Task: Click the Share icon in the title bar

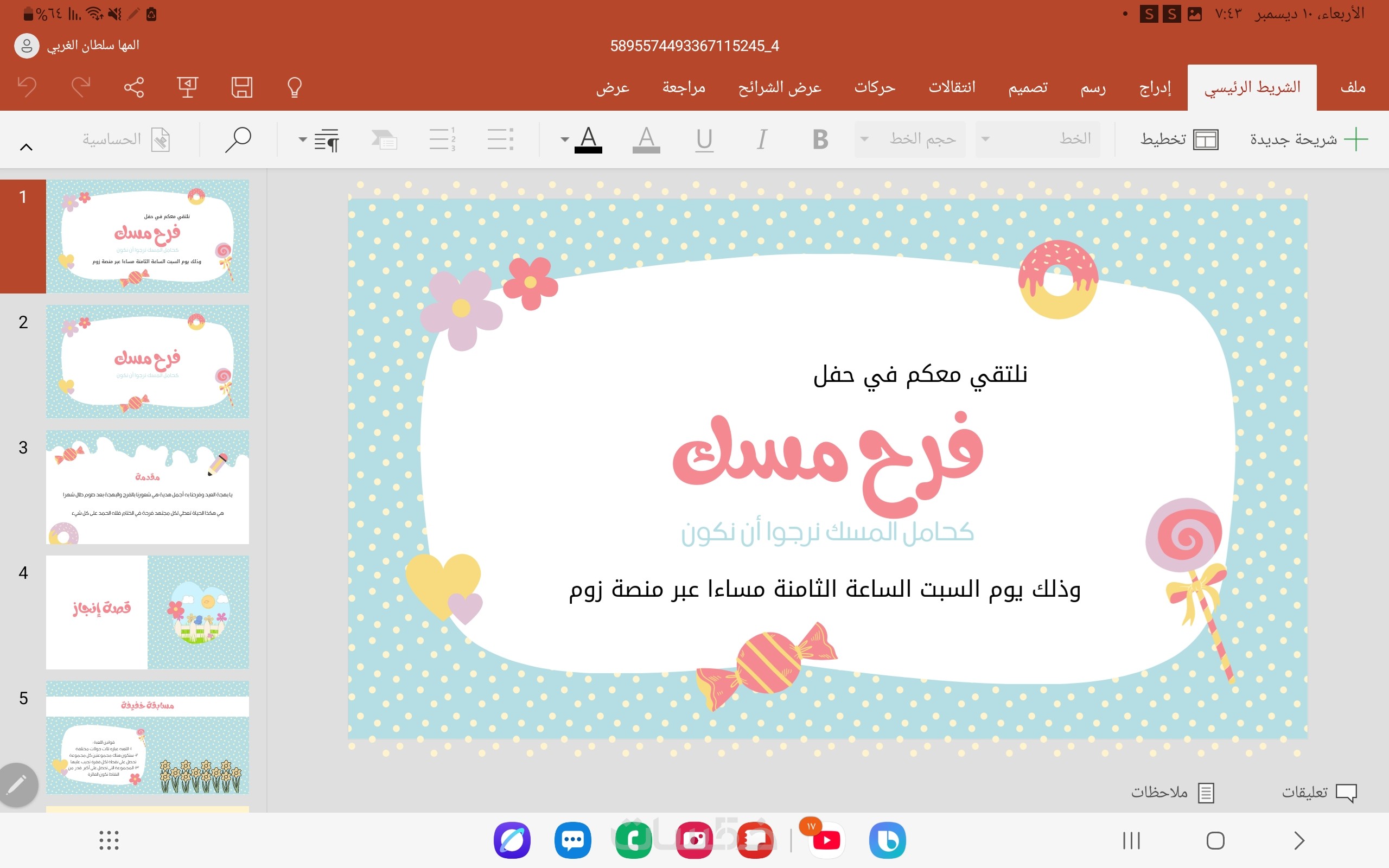Action: click(x=133, y=87)
